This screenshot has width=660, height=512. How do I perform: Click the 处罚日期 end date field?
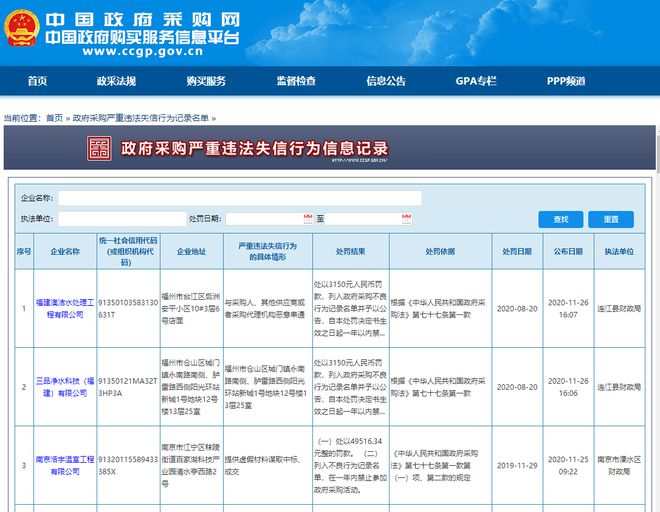click(368, 219)
